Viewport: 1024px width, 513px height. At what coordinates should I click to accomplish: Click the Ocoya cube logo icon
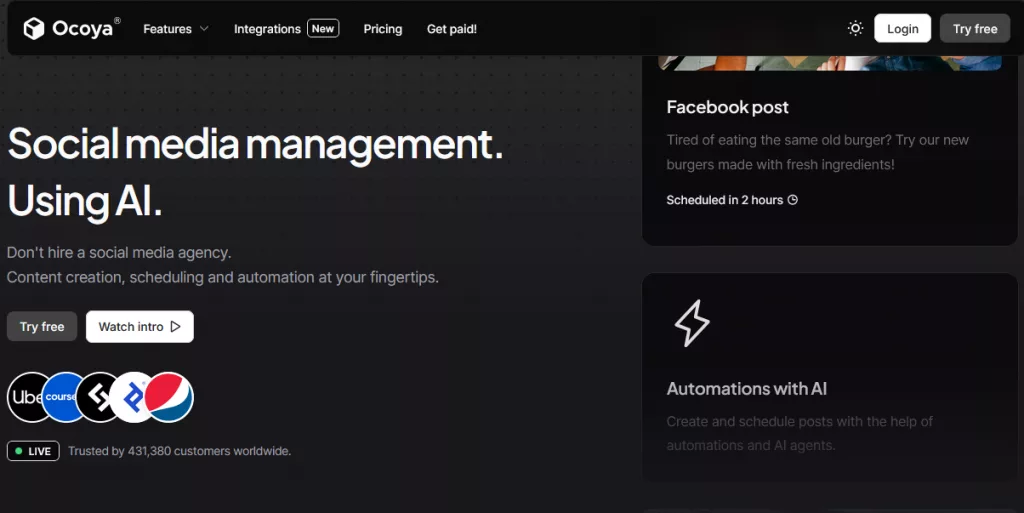(x=34, y=29)
